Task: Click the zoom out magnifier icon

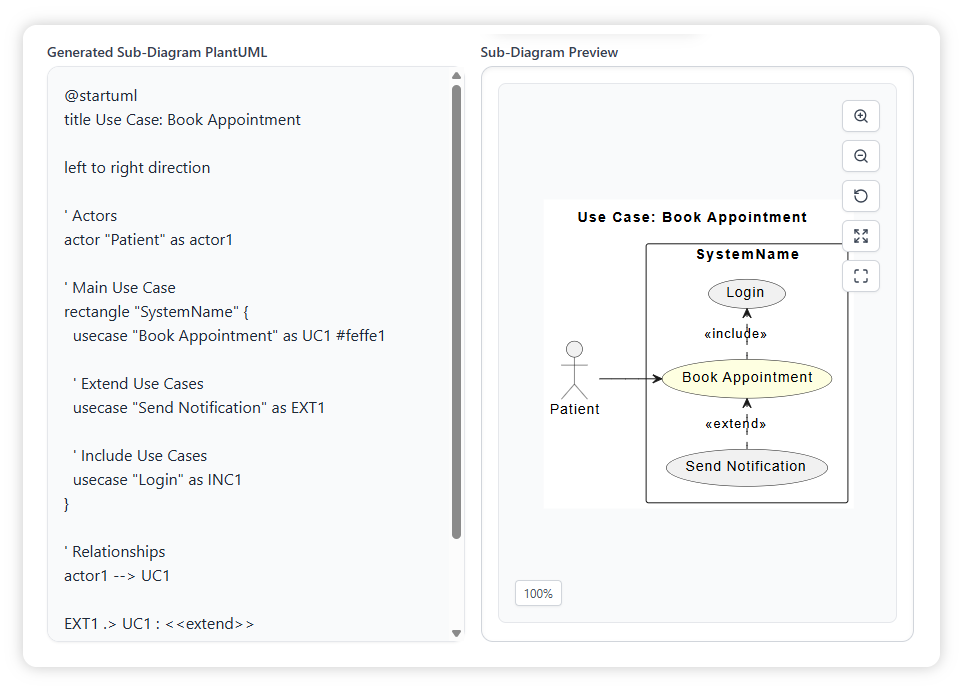Action: 860,156
